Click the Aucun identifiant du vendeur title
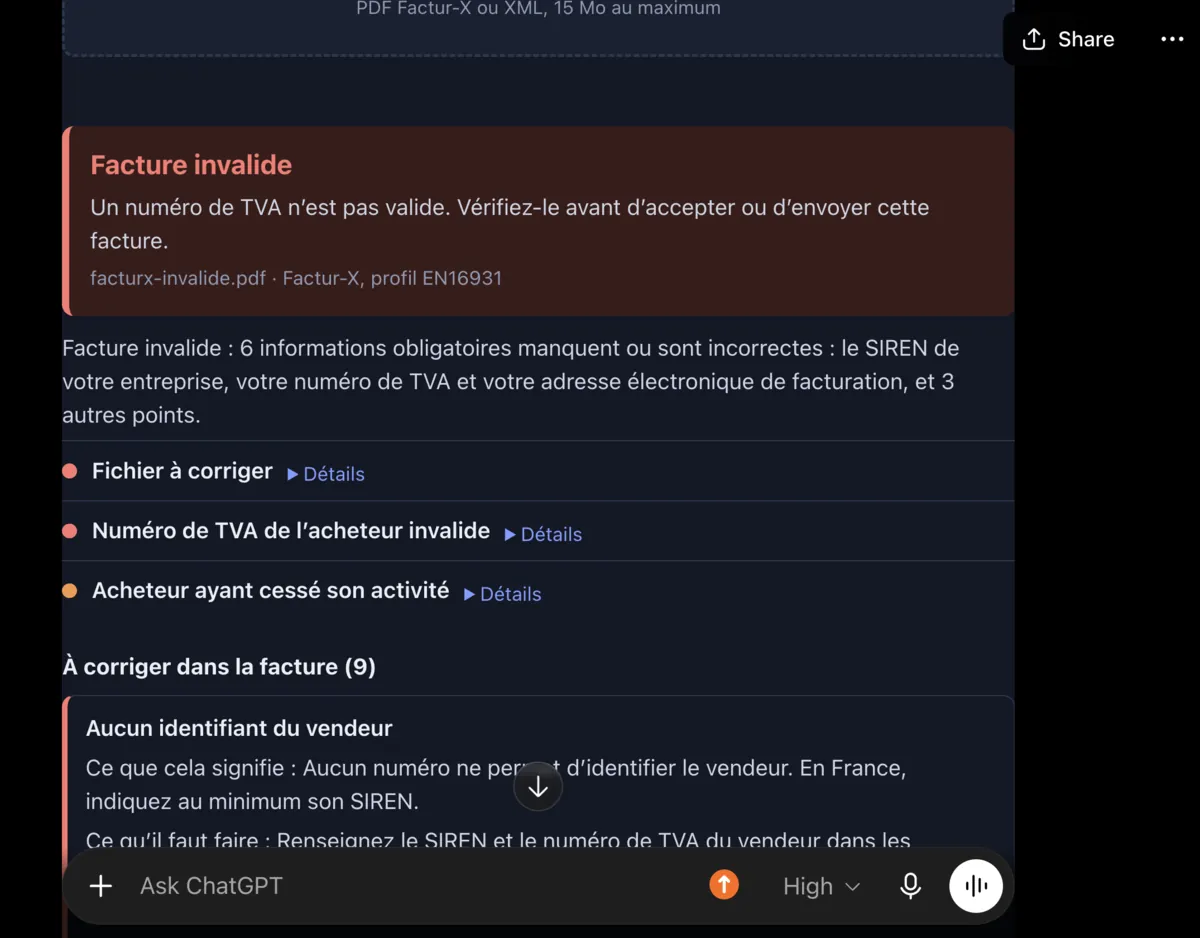 pos(239,728)
